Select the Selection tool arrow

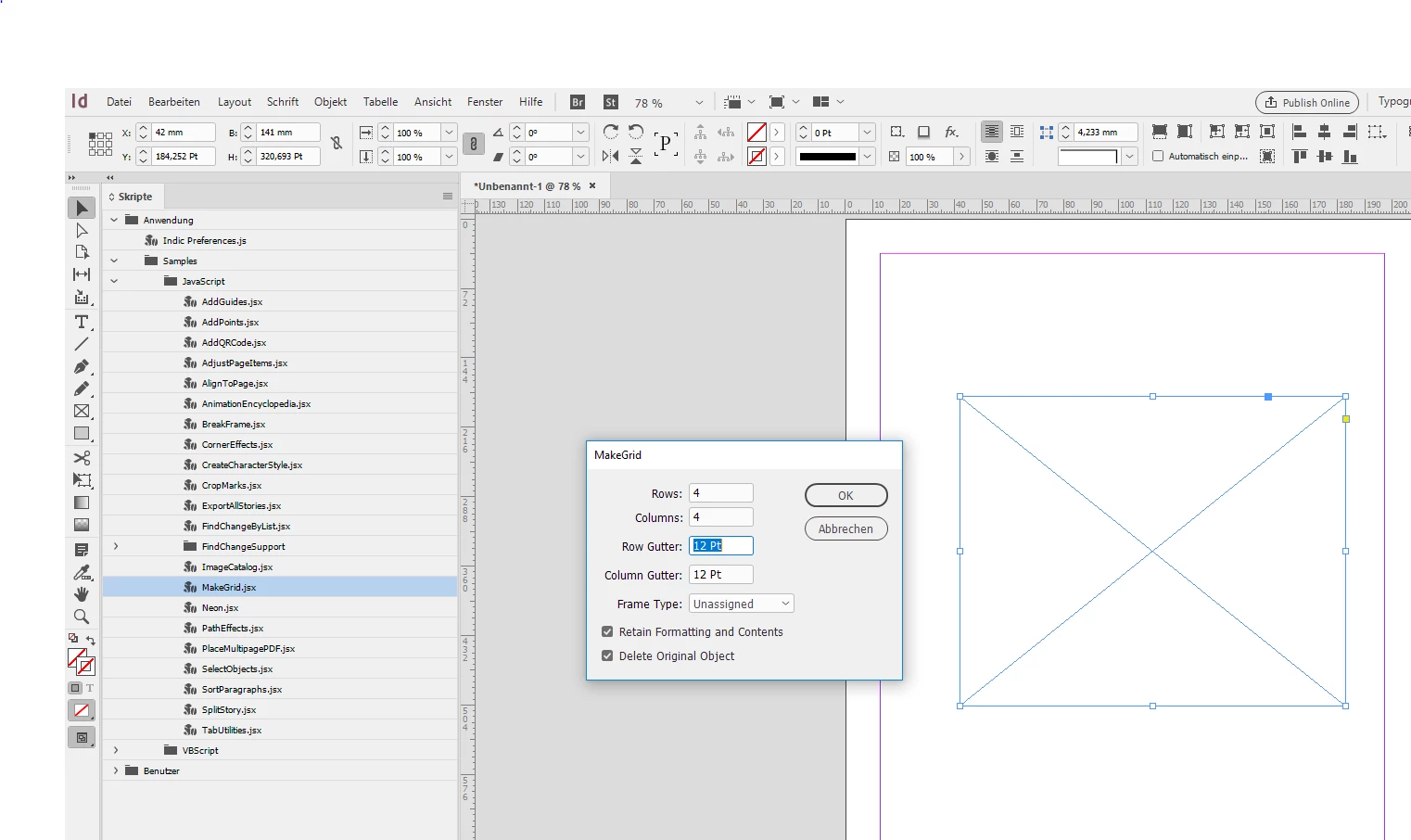click(82, 208)
